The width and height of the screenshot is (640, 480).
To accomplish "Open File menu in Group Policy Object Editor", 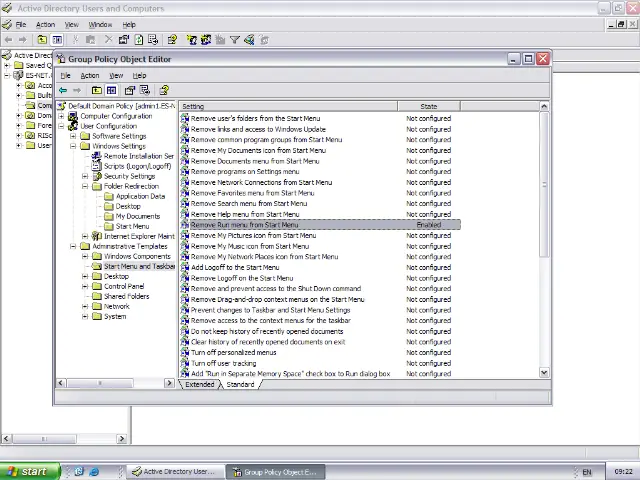I will 66,76.
